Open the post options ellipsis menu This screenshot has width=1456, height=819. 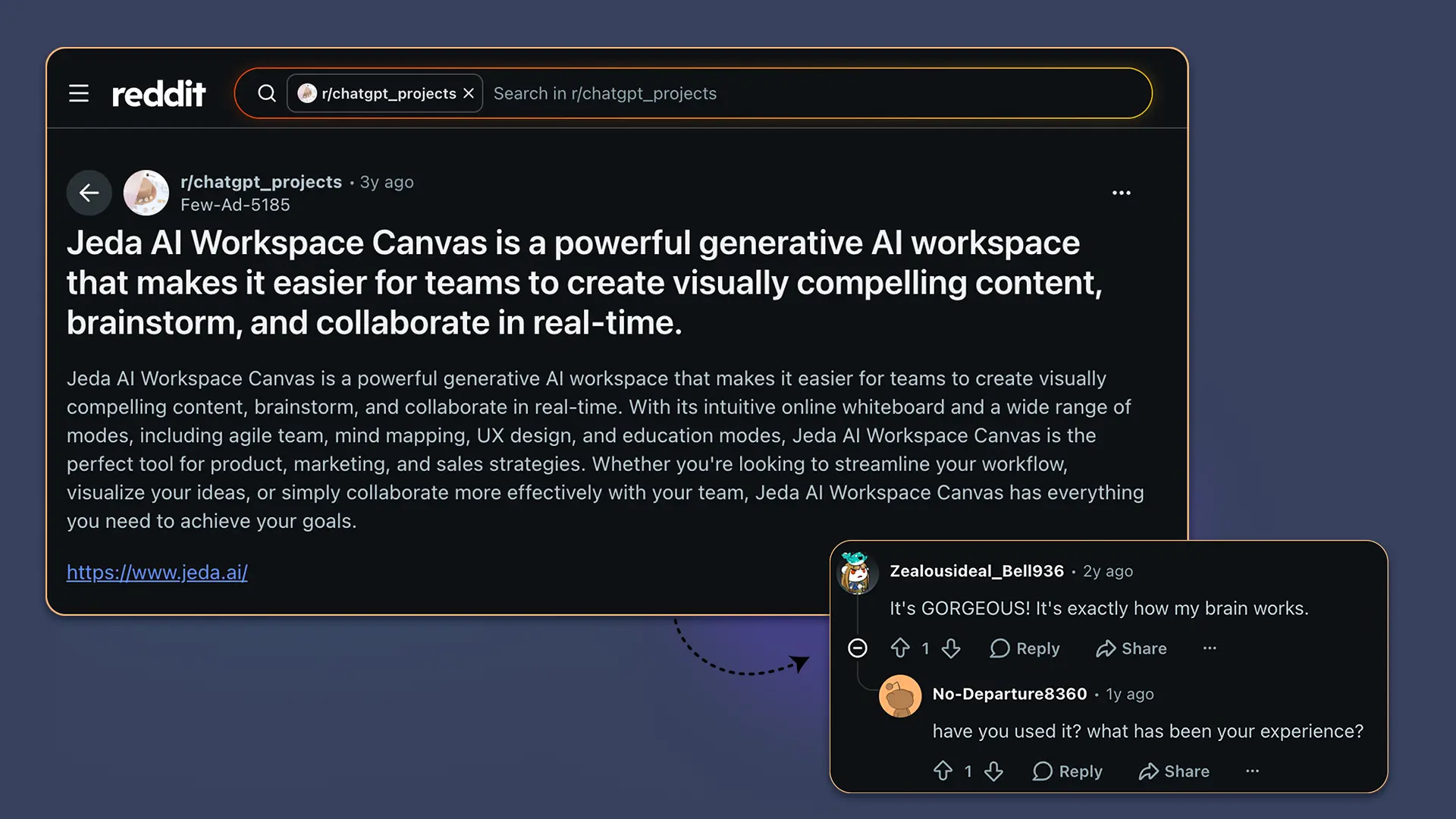pos(1122,193)
